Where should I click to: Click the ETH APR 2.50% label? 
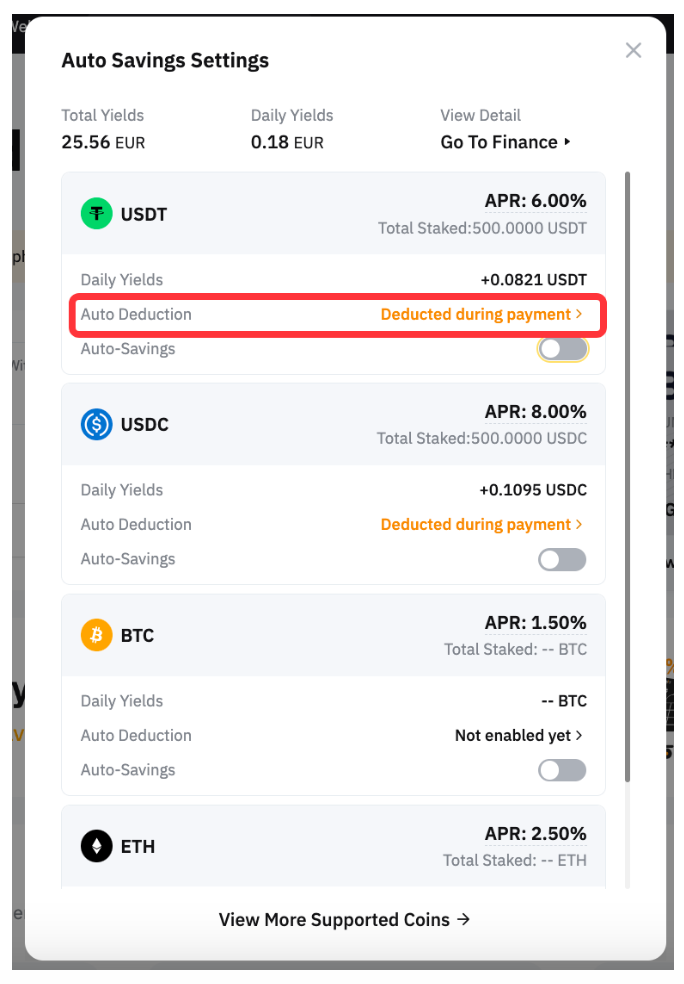(x=535, y=833)
